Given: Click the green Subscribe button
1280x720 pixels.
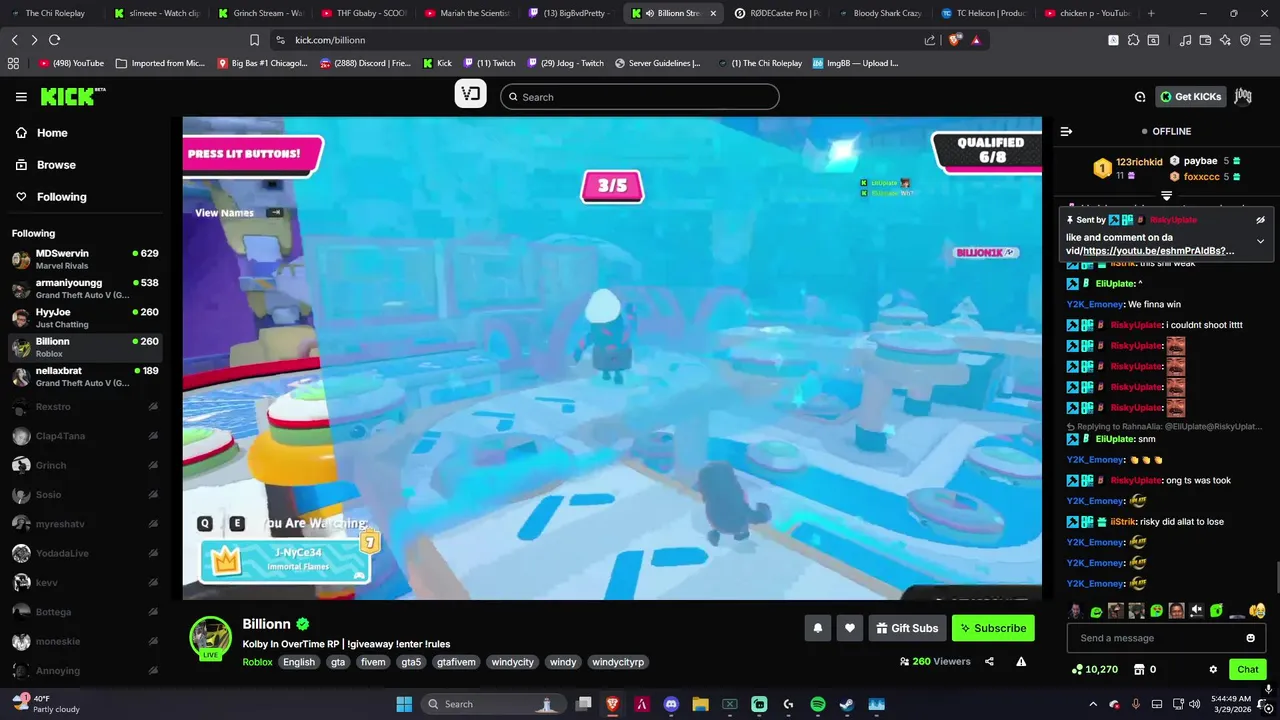Looking at the screenshot, I should tap(993, 628).
